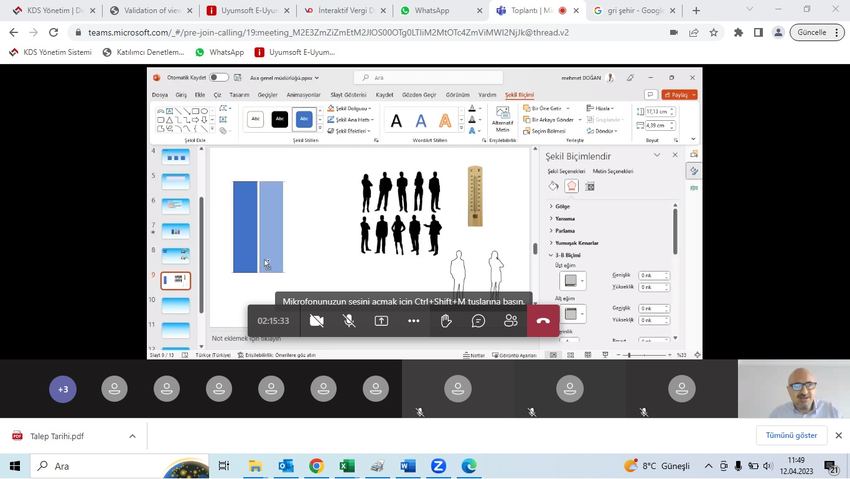The height and width of the screenshot is (479, 850).
Task: Switch to the WhatsApp browser tab
Action: (x=442, y=10)
